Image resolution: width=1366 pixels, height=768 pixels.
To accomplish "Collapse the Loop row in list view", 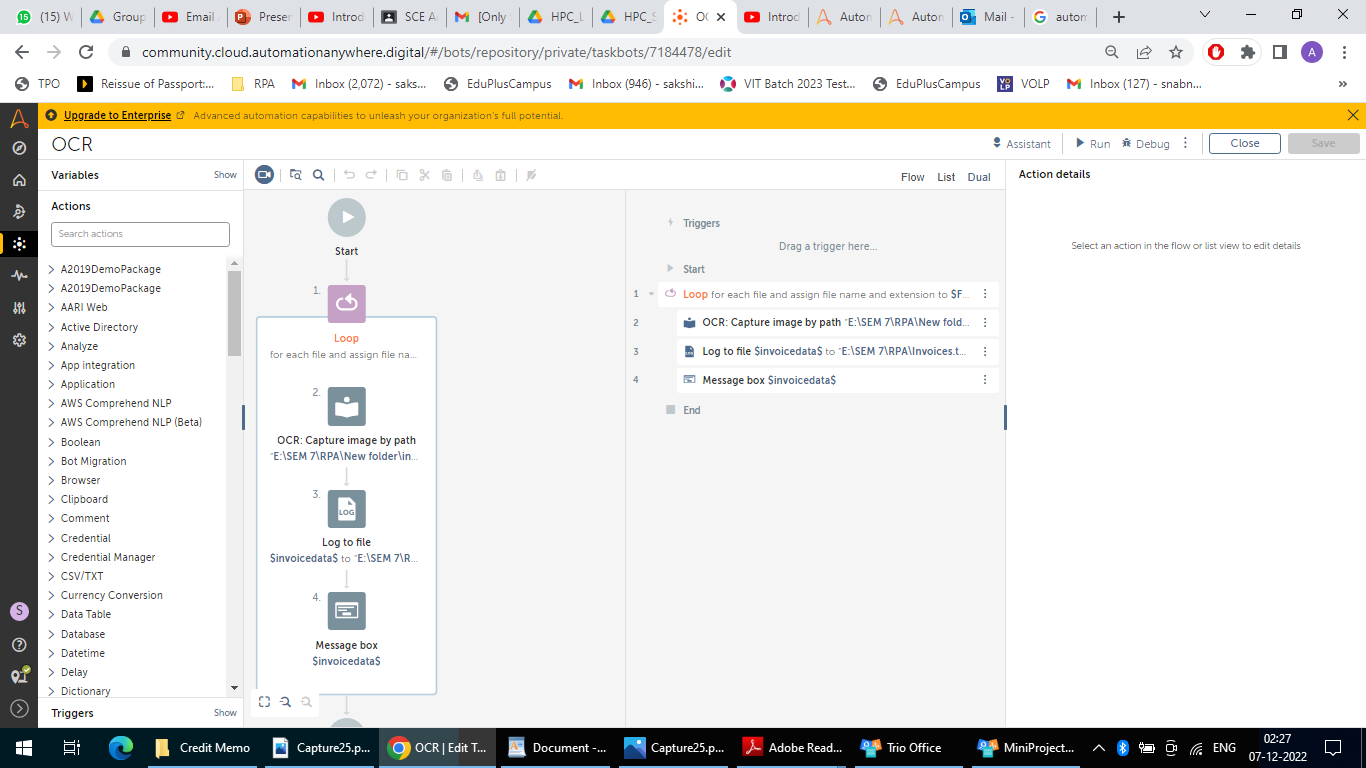I will pyautogui.click(x=652, y=294).
